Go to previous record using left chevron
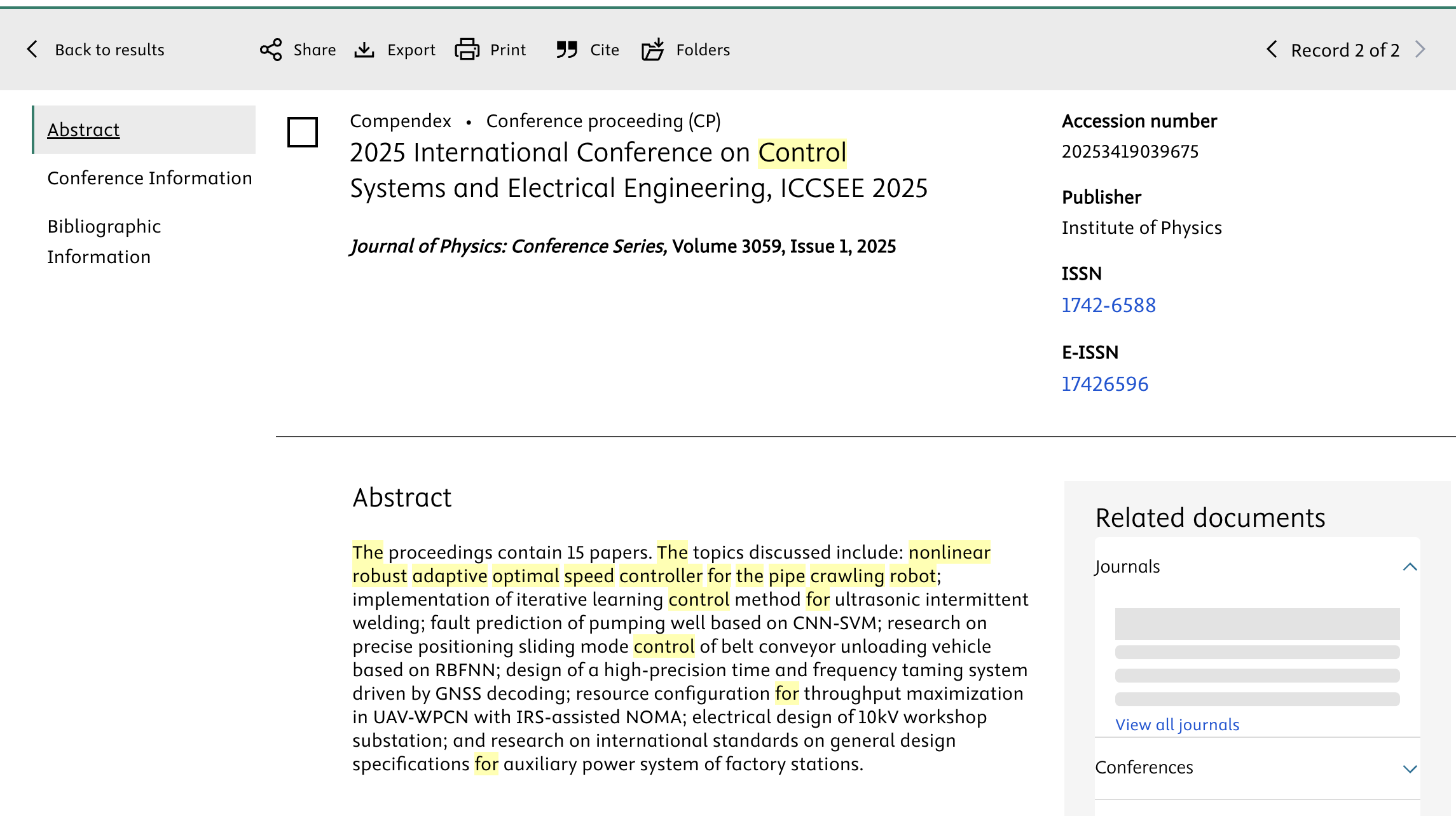Image resolution: width=1456 pixels, height=816 pixels. click(x=1272, y=50)
